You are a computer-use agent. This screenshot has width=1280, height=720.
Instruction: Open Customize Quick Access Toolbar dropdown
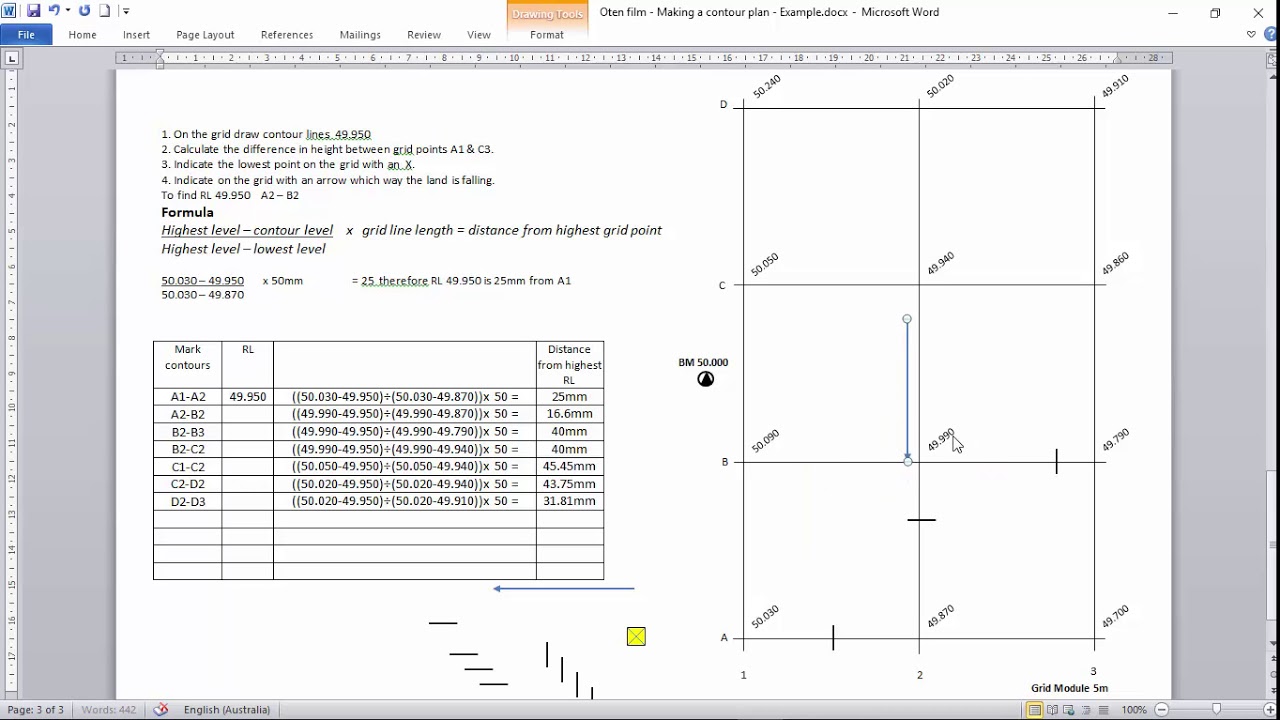point(126,12)
